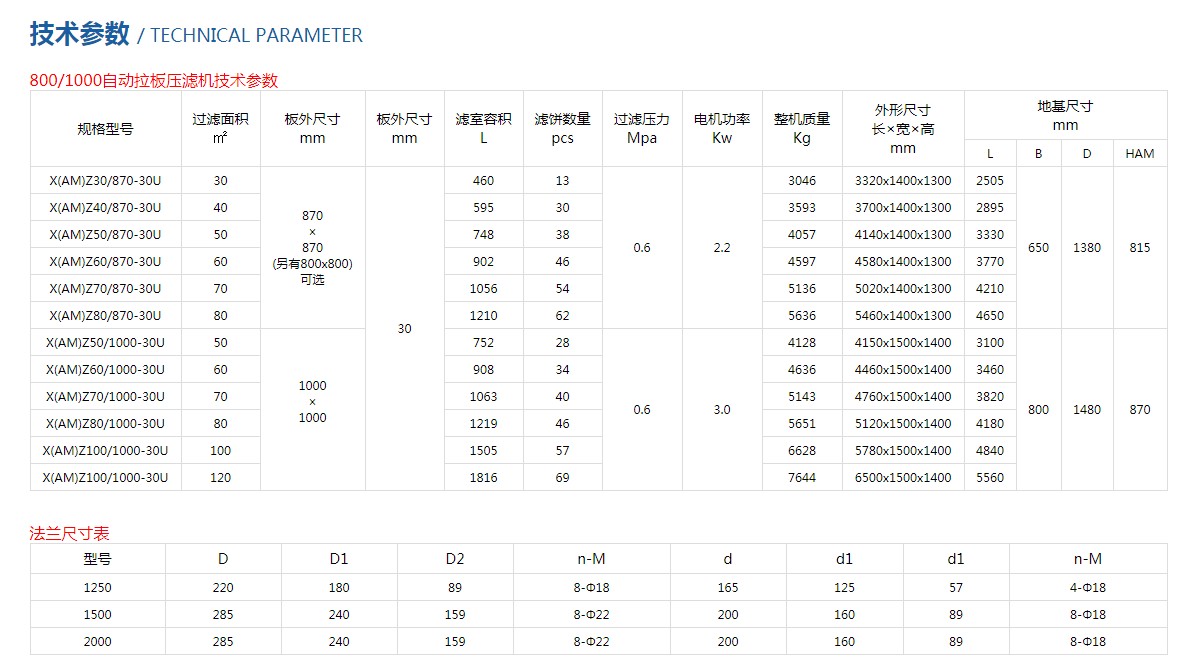This screenshot has width=1196, height=669.
Task: Click the 电机功率 Kw header cell
Action: [722, 128]
